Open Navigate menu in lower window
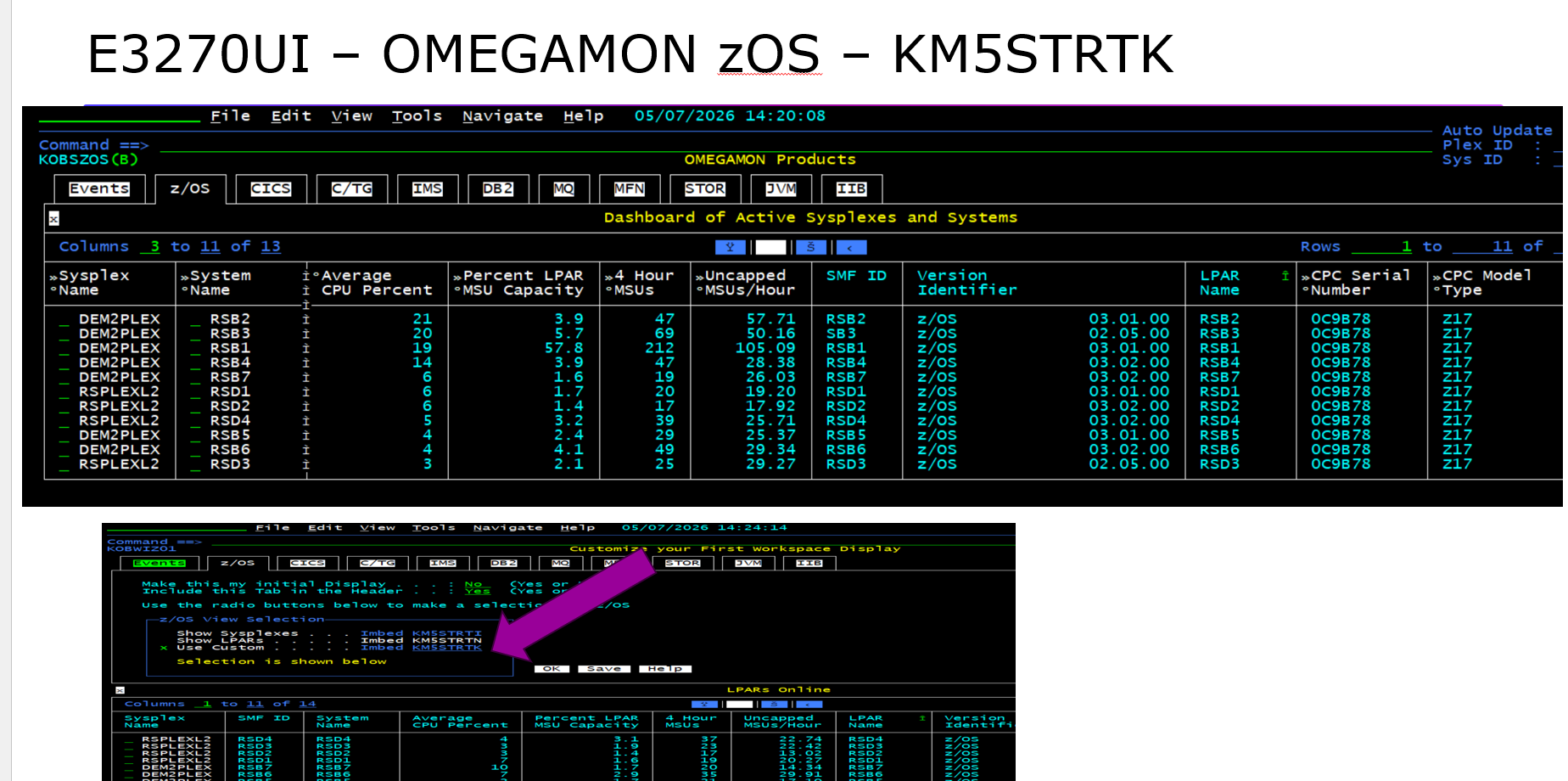Screen dimensions: 1568x781 pyautogui.click(x=507, y=527)
